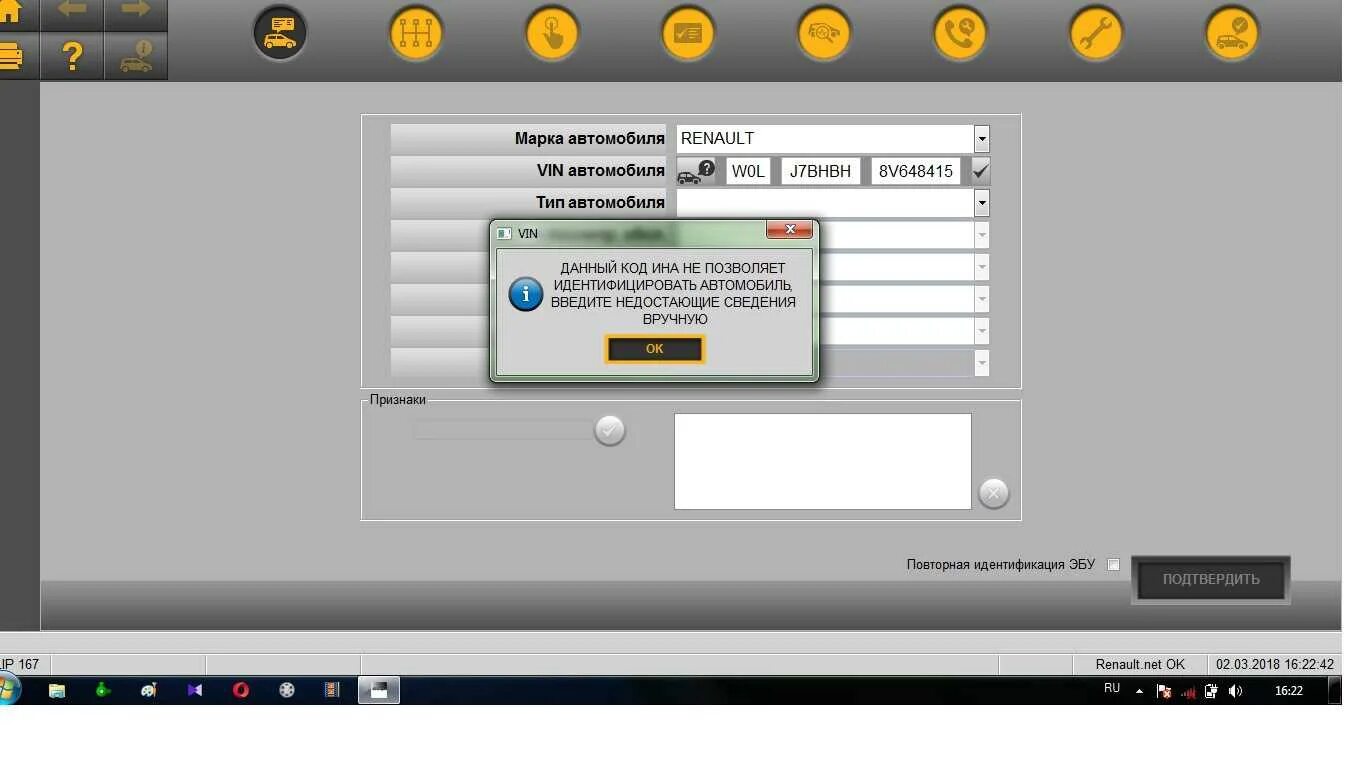Click the VIN автомобиля label

point(601,171)
